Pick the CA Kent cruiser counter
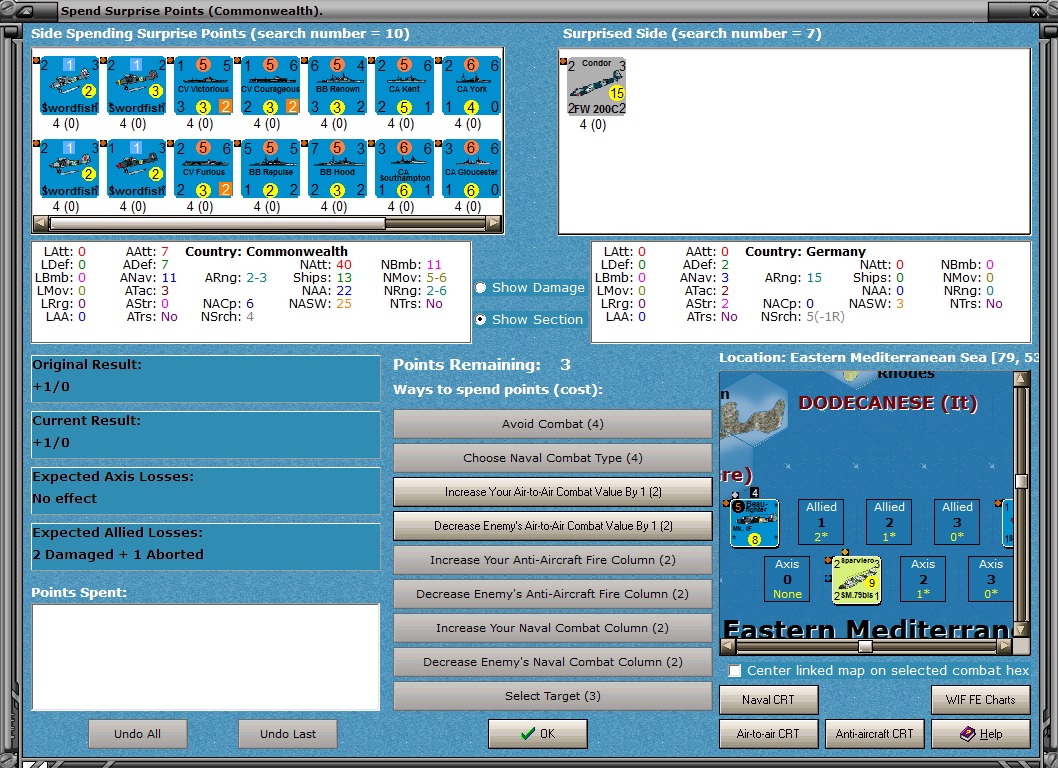Screen dimensions: 1058x768 404,86
